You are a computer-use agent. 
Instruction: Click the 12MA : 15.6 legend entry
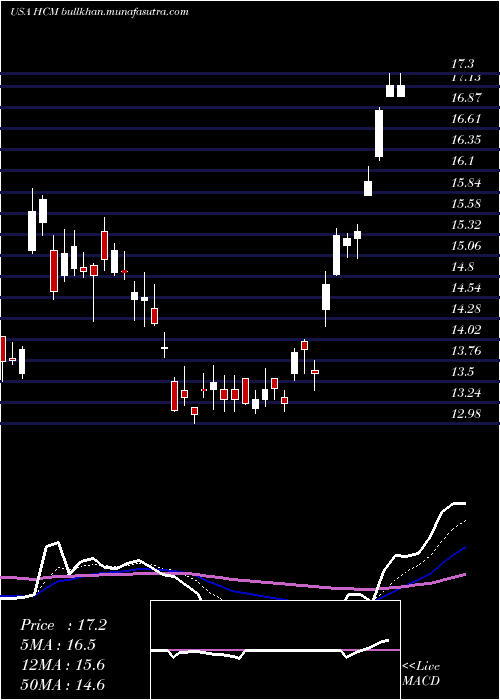click(62, 665)
